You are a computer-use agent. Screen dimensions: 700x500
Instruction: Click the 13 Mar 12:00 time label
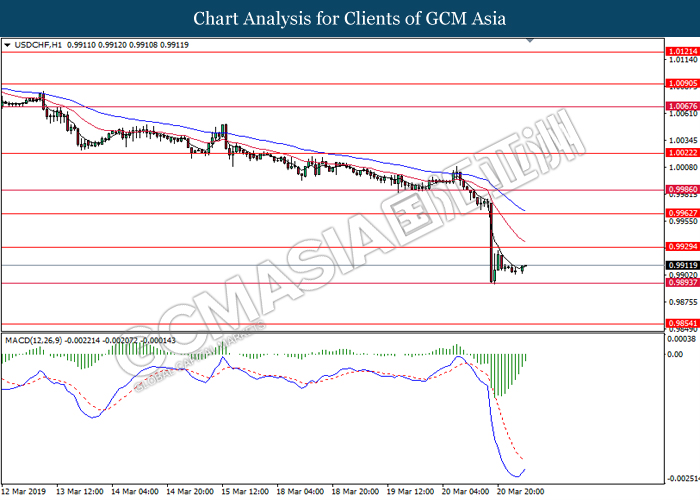pyautogui.click(x=80, y=492)
